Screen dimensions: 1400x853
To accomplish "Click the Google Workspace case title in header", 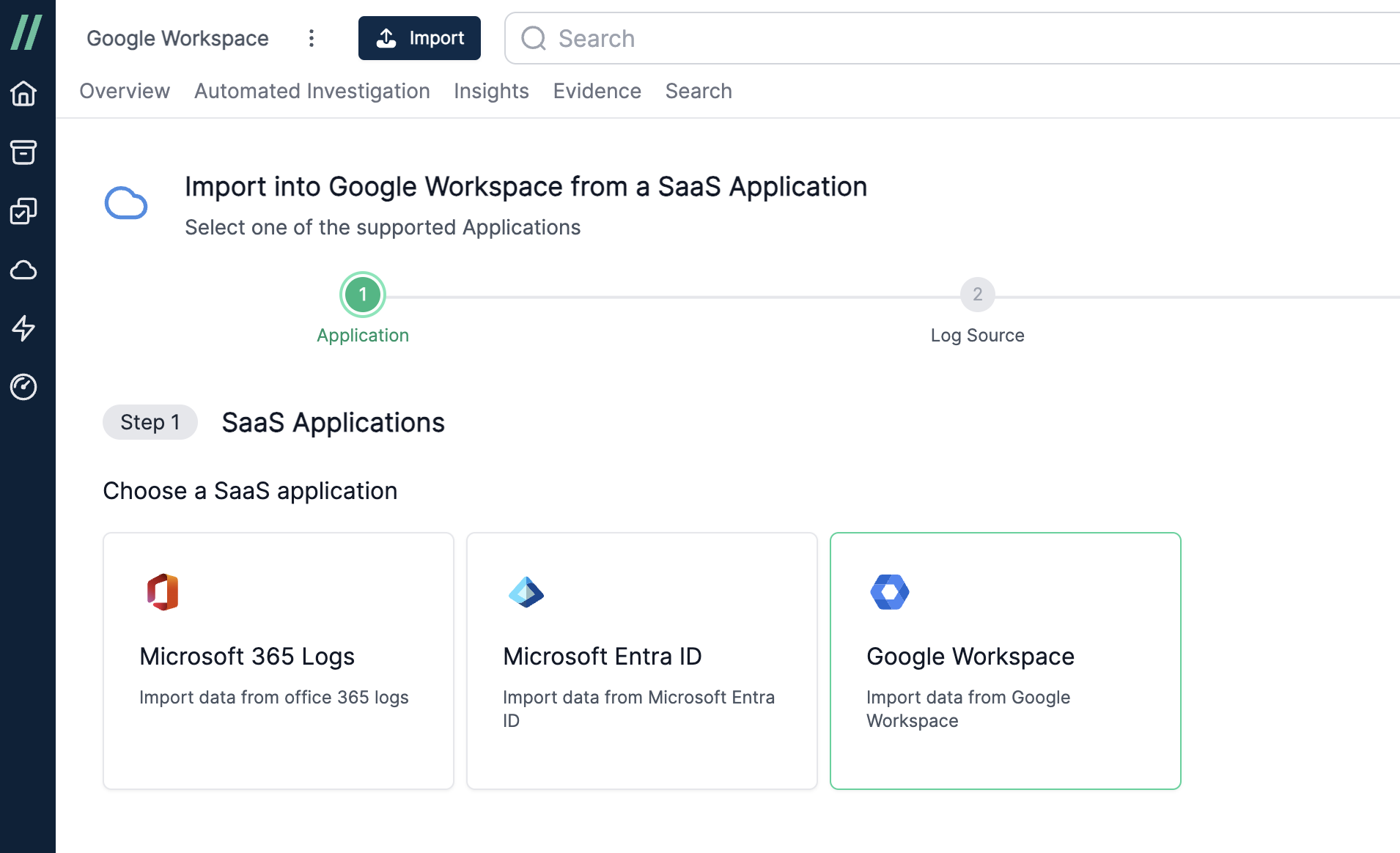I will pyautogui.click(x=177, y=38).
